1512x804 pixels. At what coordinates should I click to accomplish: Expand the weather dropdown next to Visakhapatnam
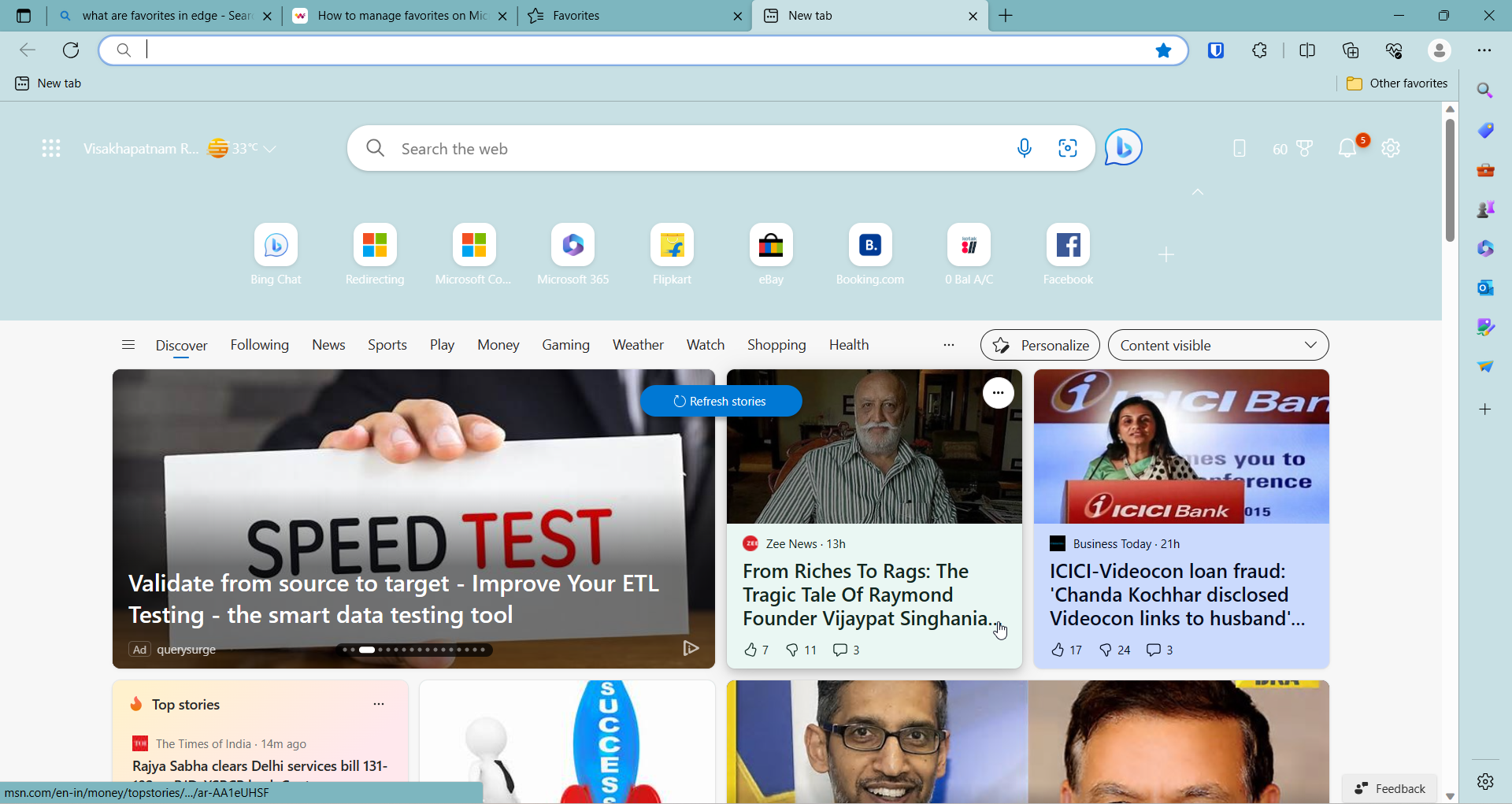click(x=270, y=148)
